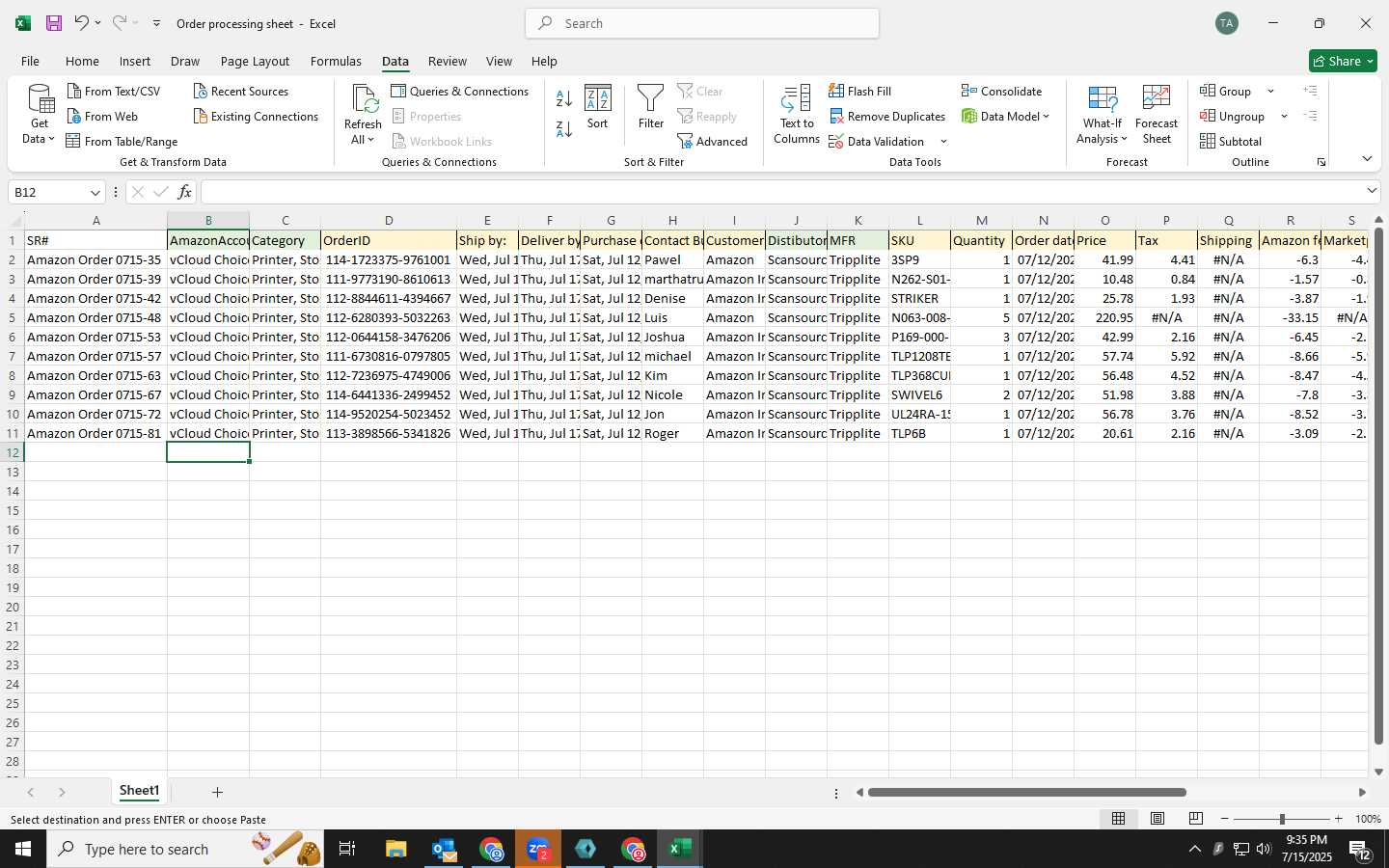The image size is (1389, 868).
Task: Click zoom in plus button
Action: coord(1338,819)
